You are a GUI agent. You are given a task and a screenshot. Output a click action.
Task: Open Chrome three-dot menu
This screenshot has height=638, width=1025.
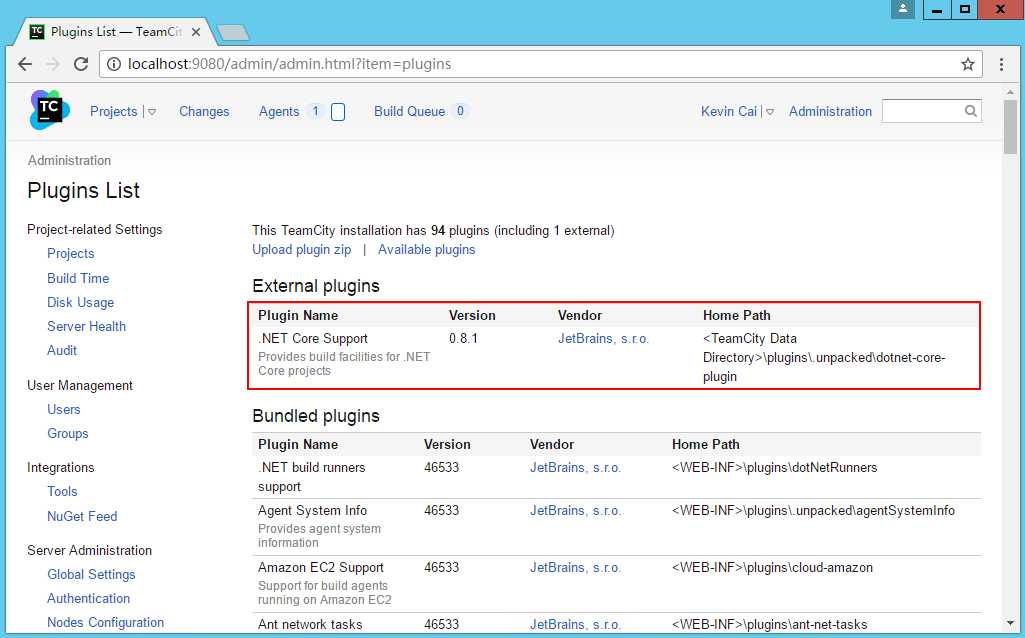[x=1001, y=64]
